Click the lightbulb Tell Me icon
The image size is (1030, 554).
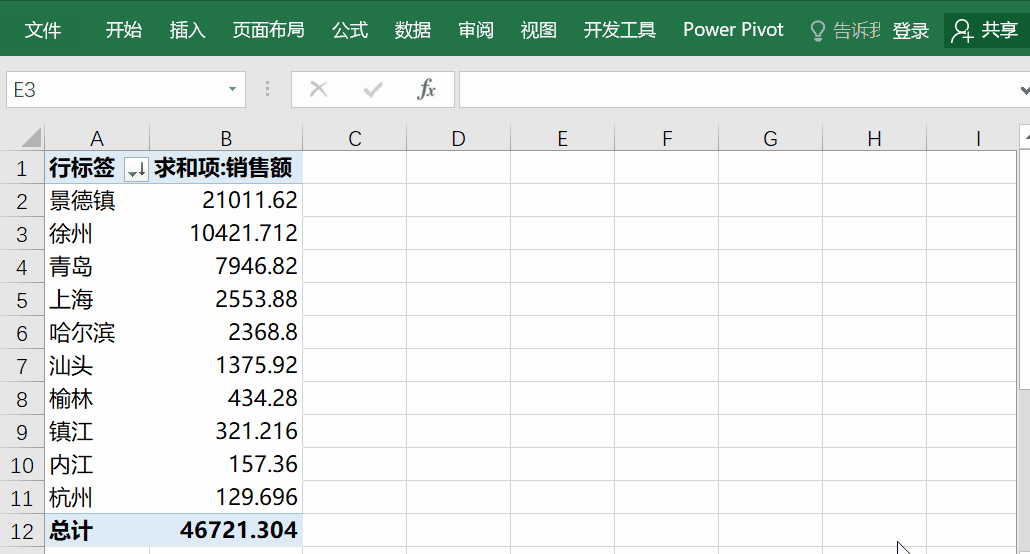(x=818, y=30)
